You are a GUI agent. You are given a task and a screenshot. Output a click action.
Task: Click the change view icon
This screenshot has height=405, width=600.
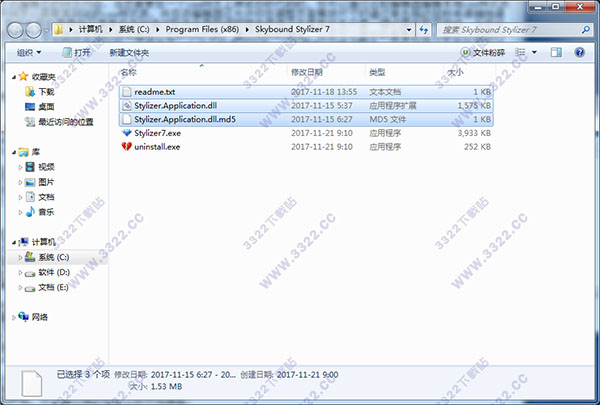520,52
